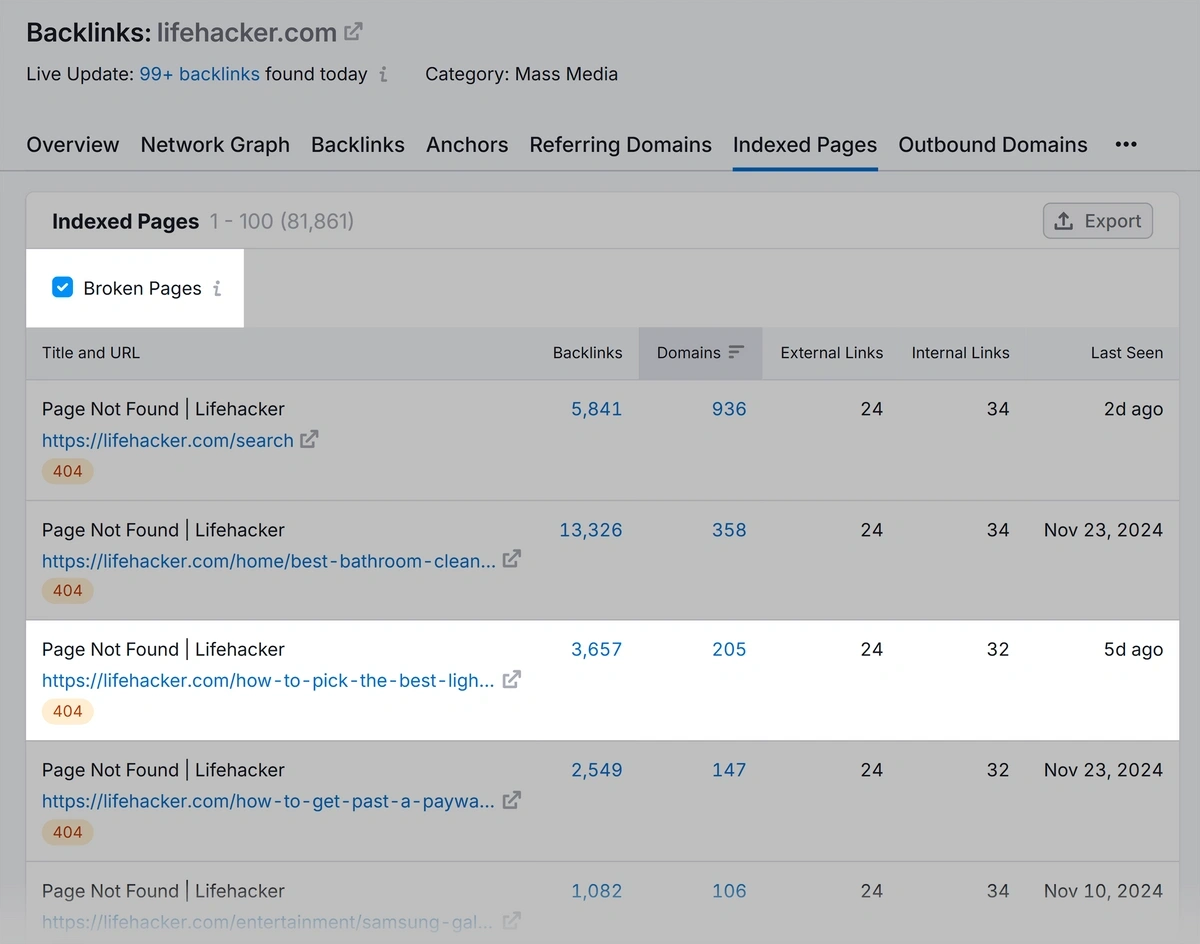
Task: Click the "2d ago" last seen value
Action: (x=1133, y=409)
